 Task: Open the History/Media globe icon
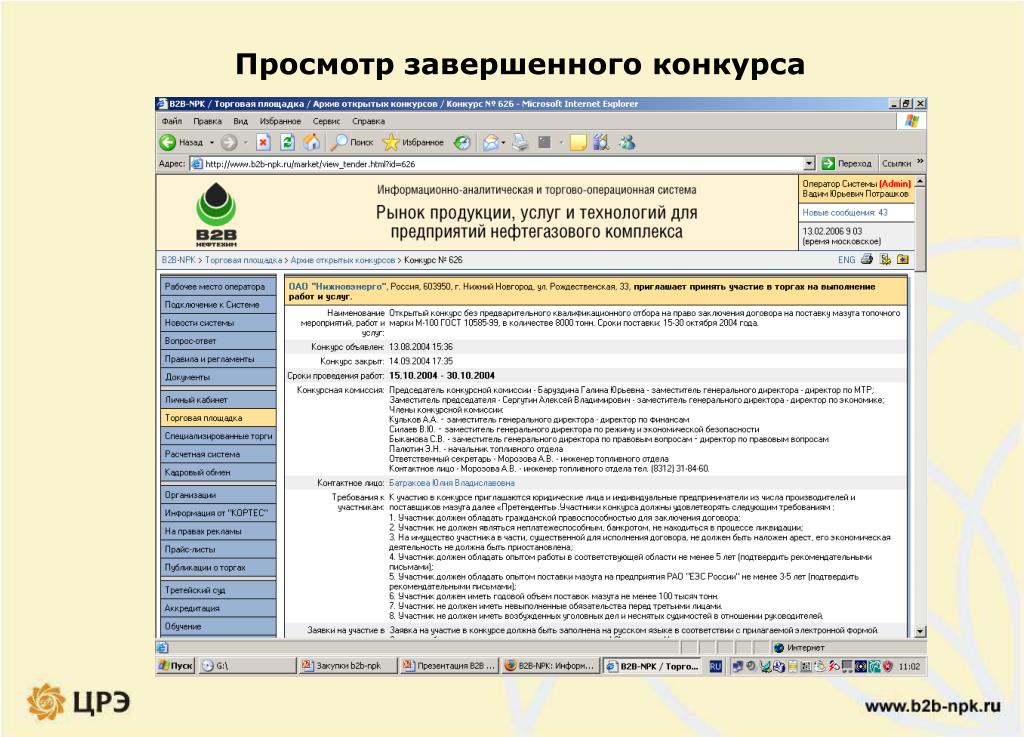[462, 142]
